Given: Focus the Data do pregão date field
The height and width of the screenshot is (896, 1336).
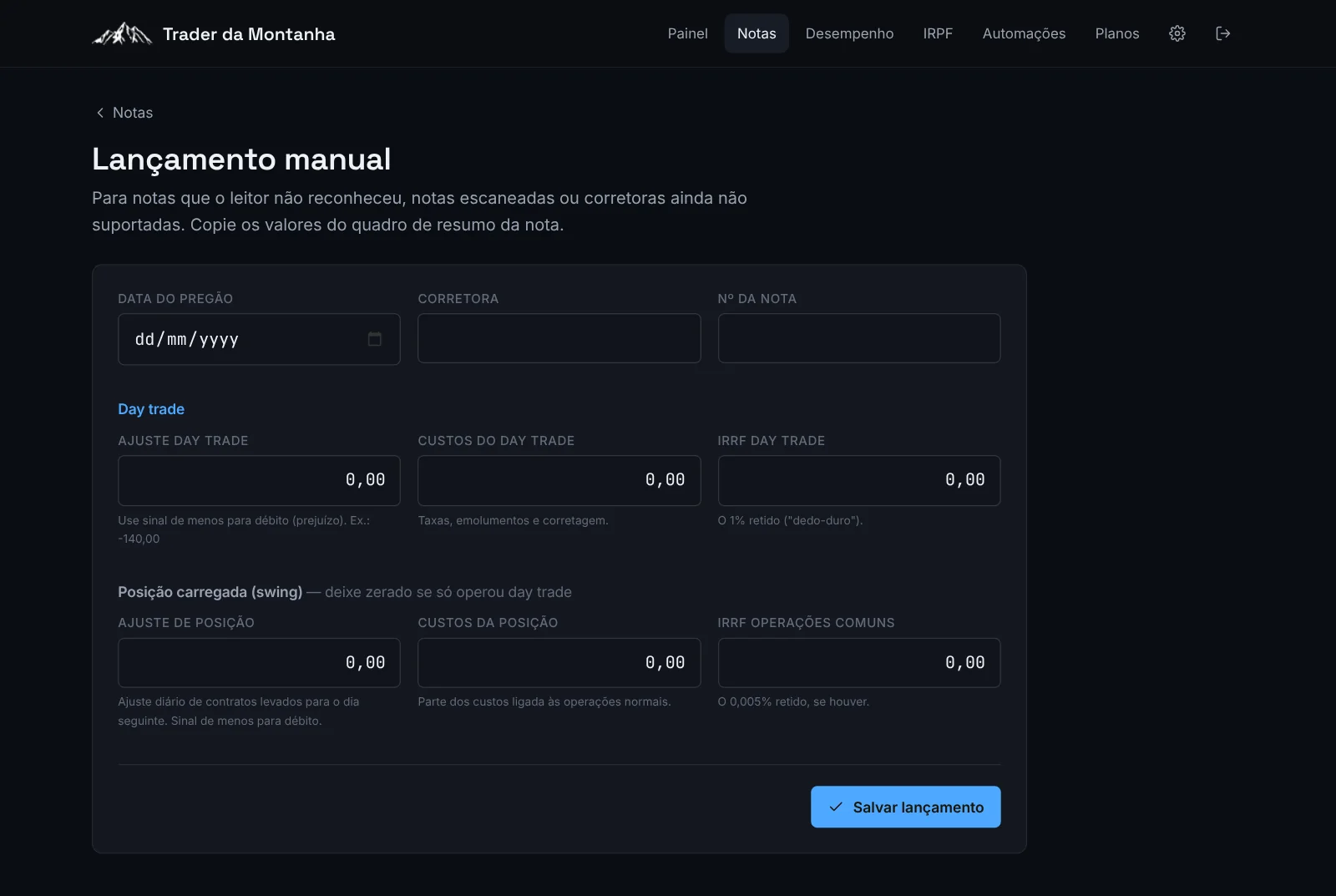Looking at the screenshot, I should 259,339.
